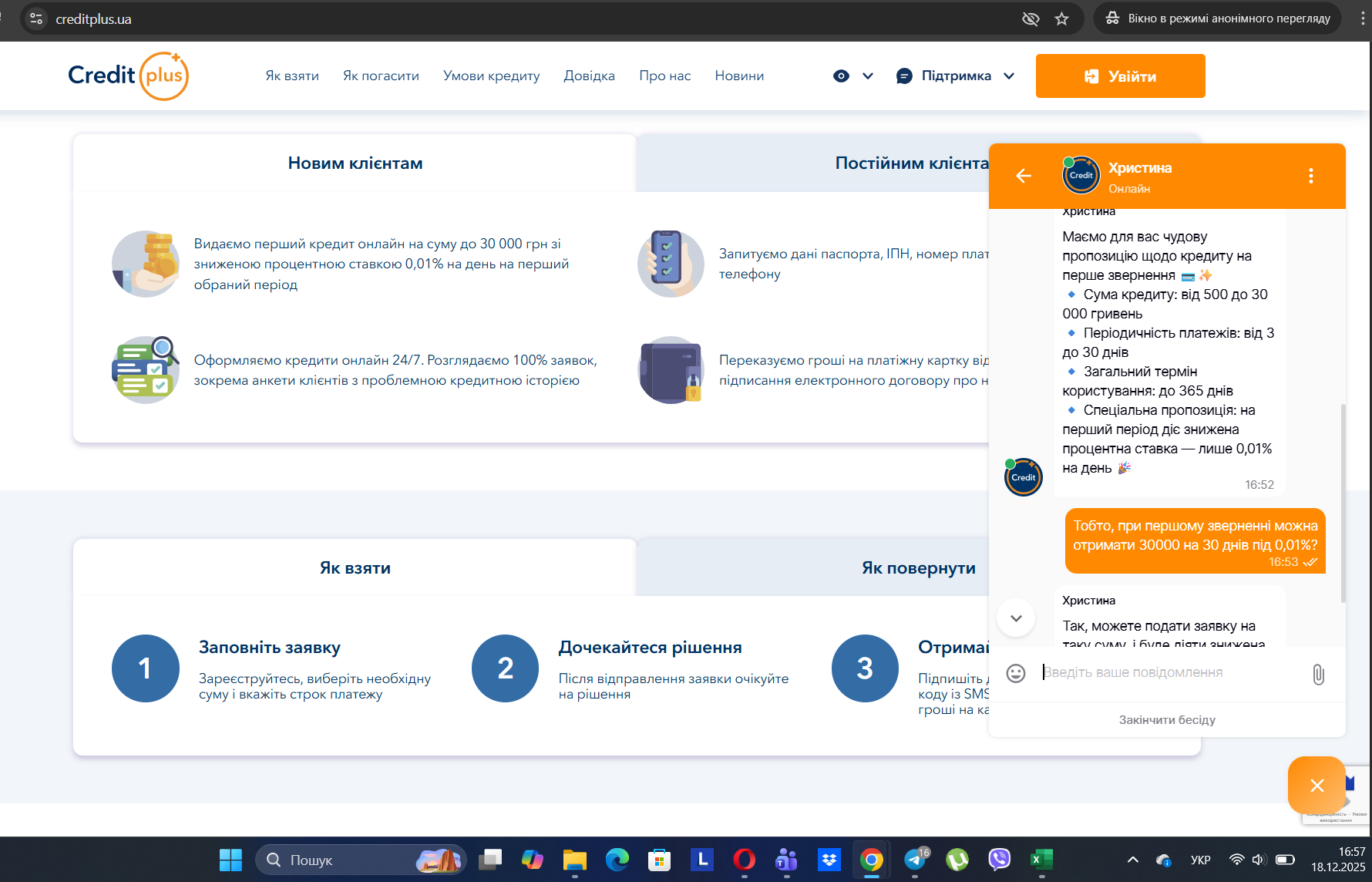Open the Про нас navigation link
The width and height of the screenshot is (1372, 882).
[665, 76]
